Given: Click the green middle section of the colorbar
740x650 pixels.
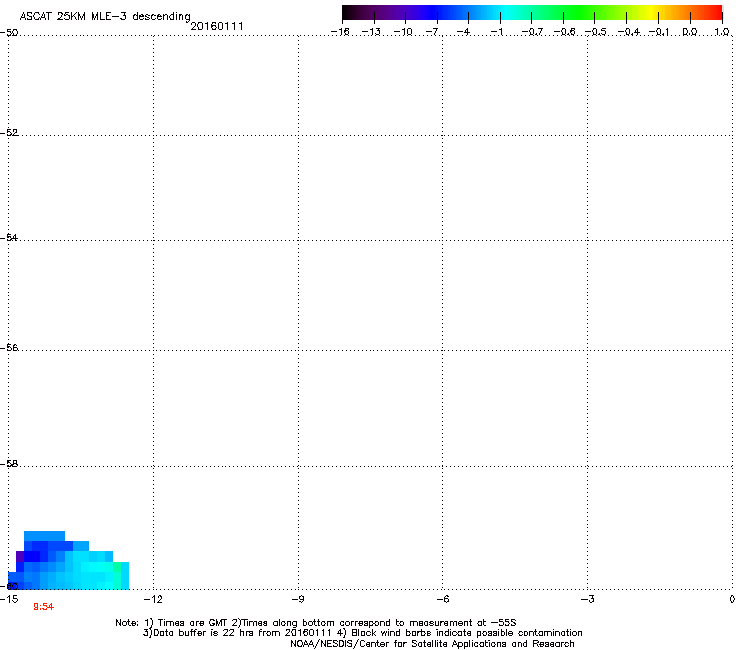Looking at the screenshot, I should pyautogui.click(x=580, y=13).
